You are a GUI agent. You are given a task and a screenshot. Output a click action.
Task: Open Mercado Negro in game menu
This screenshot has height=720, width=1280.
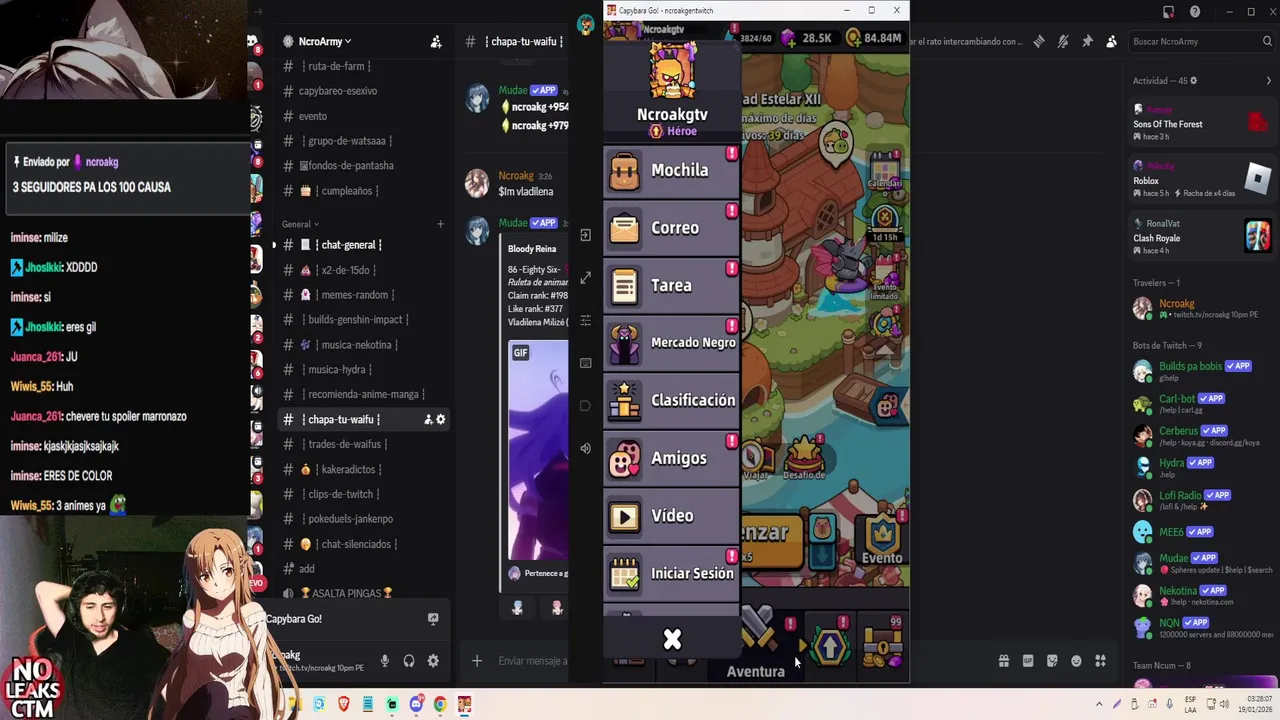pos(671,343)
